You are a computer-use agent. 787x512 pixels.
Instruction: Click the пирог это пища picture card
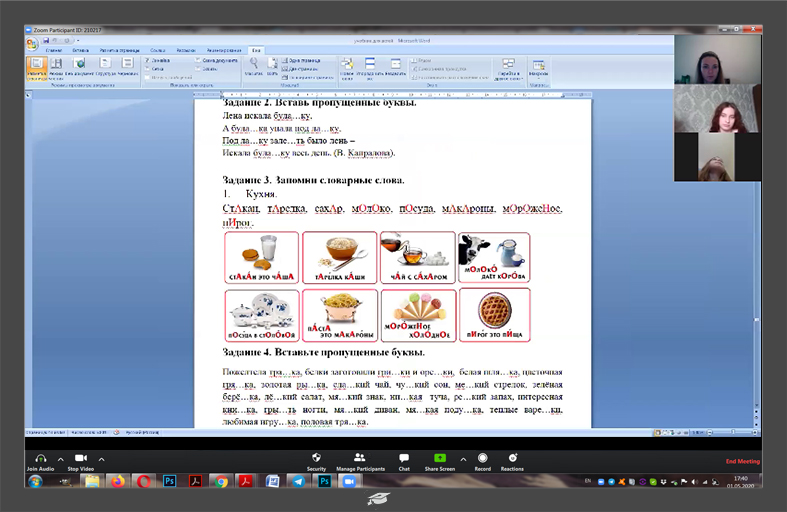tap(494, 315)
